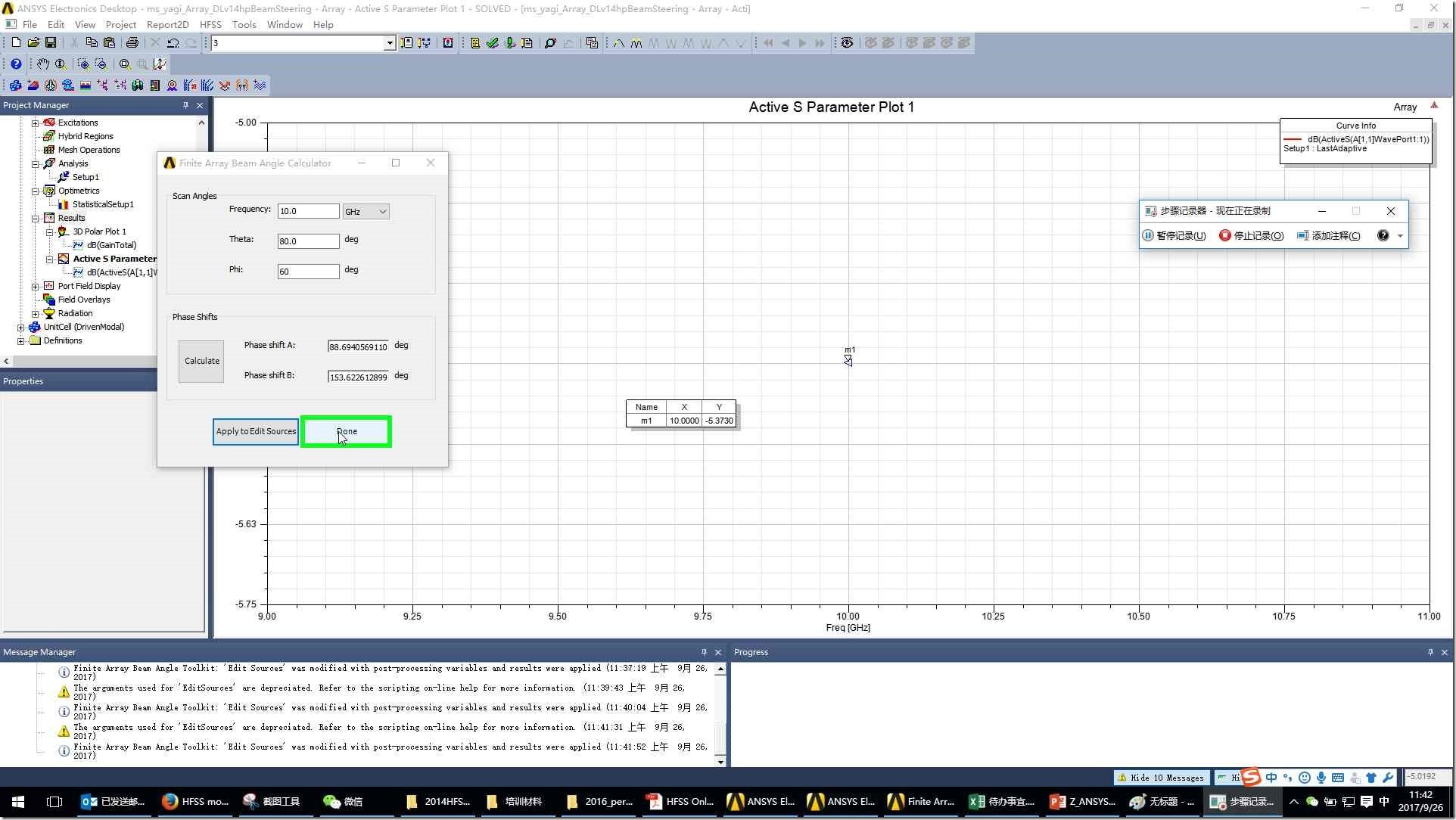Collapse the Analysis tree node
The width and height of the screenshot is (1456, 820).
pyautogui.click(x=35, y=163)
